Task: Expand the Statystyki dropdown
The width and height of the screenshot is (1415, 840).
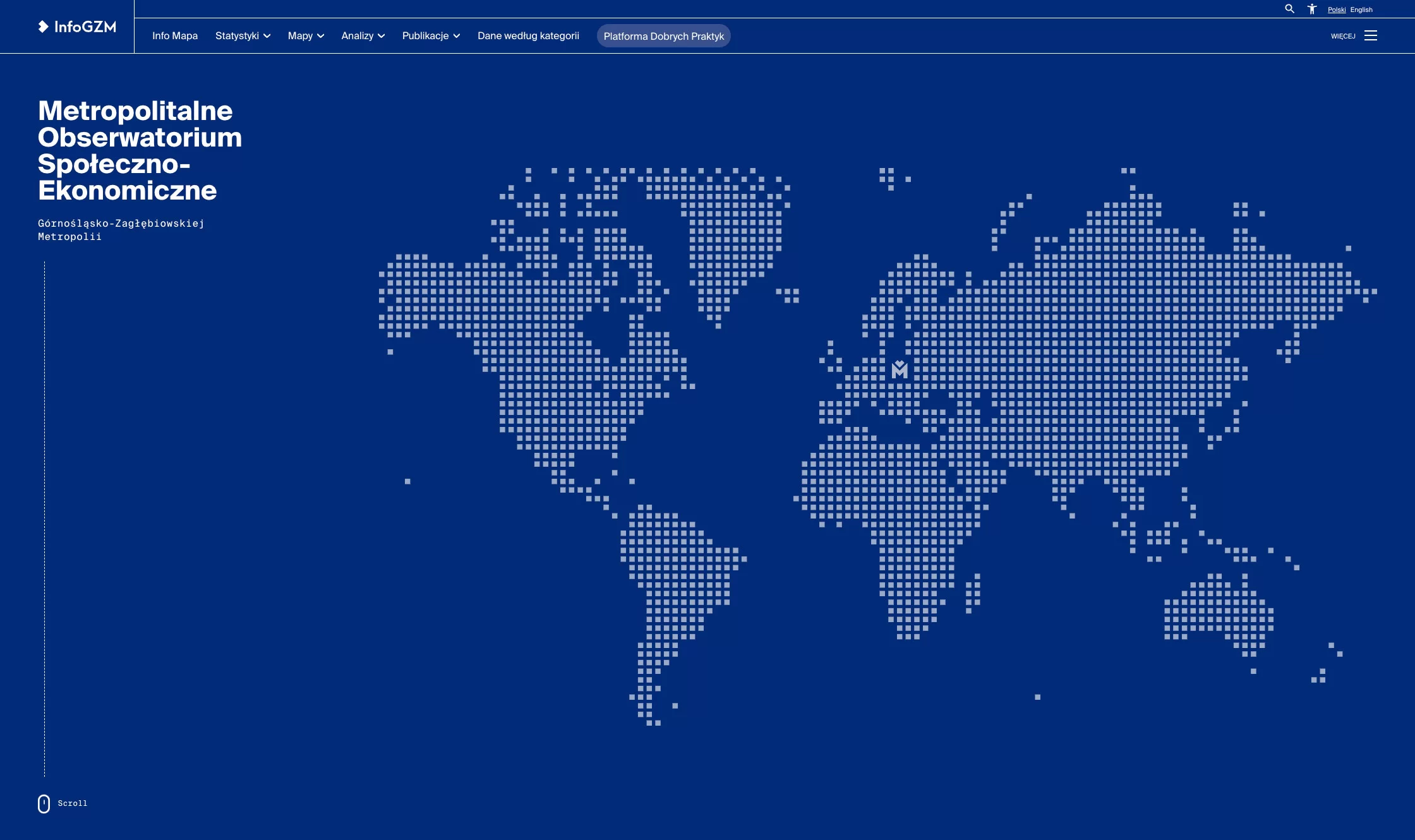Action: (x=243, y=35)
